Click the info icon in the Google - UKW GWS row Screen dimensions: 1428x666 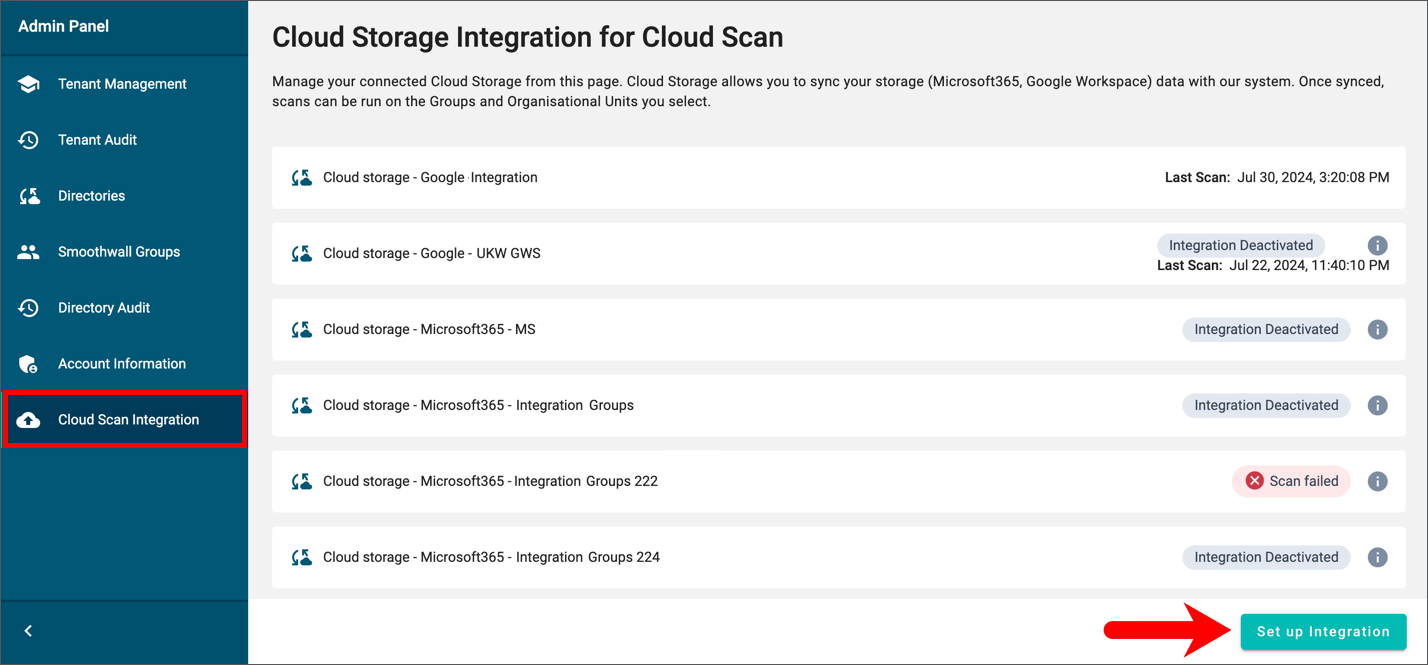(1377, 245)
